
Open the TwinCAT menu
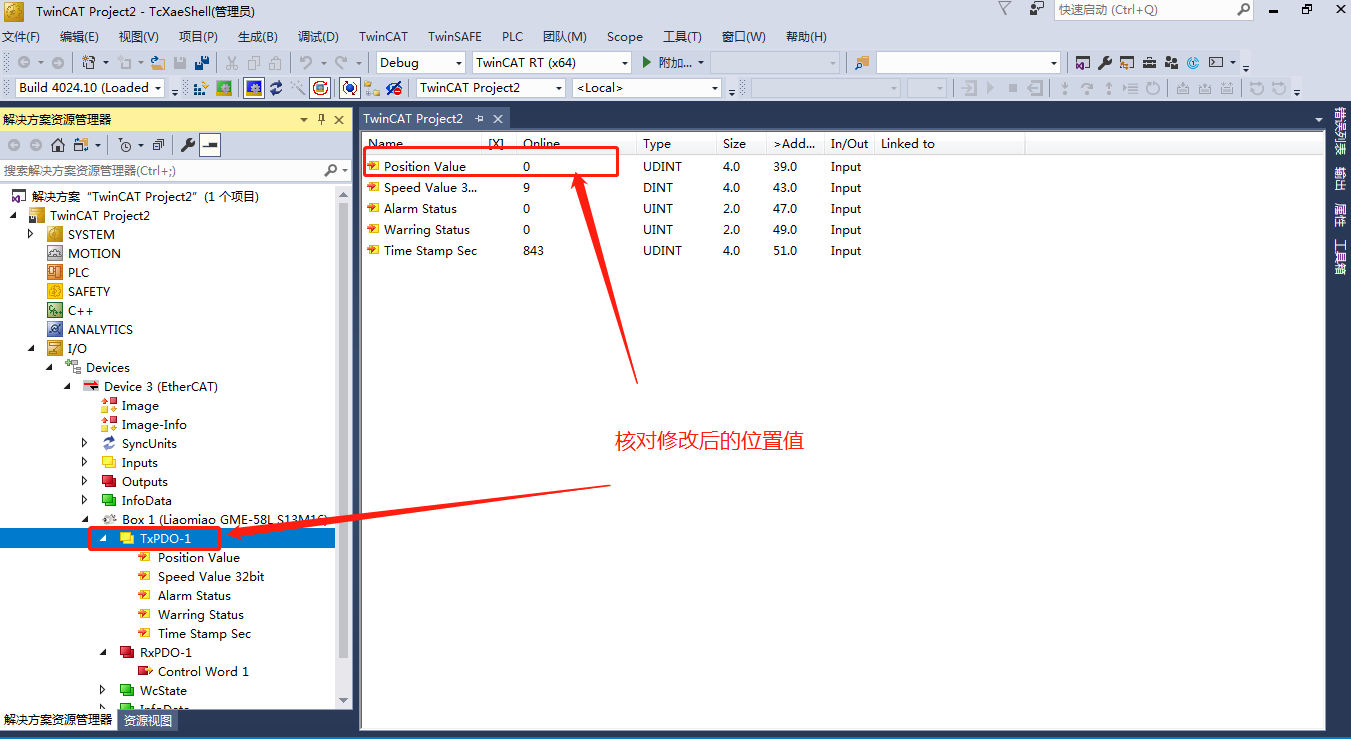[x=383, y=37]
